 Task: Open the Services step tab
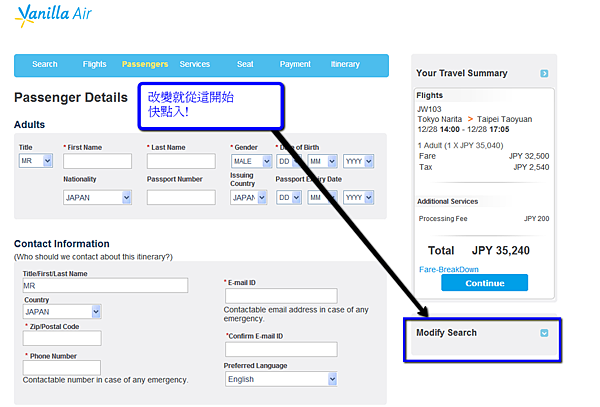195,64
